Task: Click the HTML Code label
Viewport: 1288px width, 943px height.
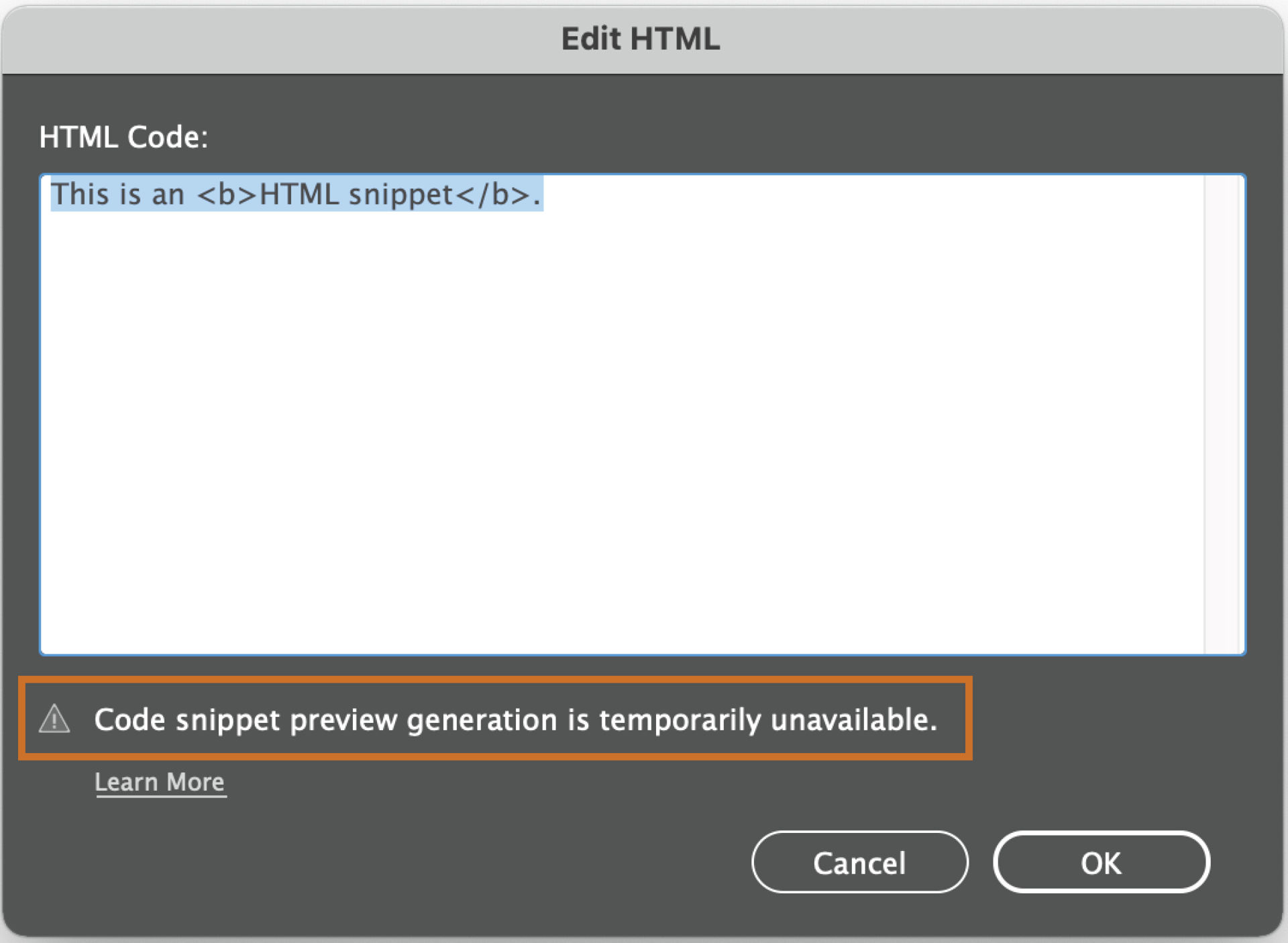Action: point(123,136)
